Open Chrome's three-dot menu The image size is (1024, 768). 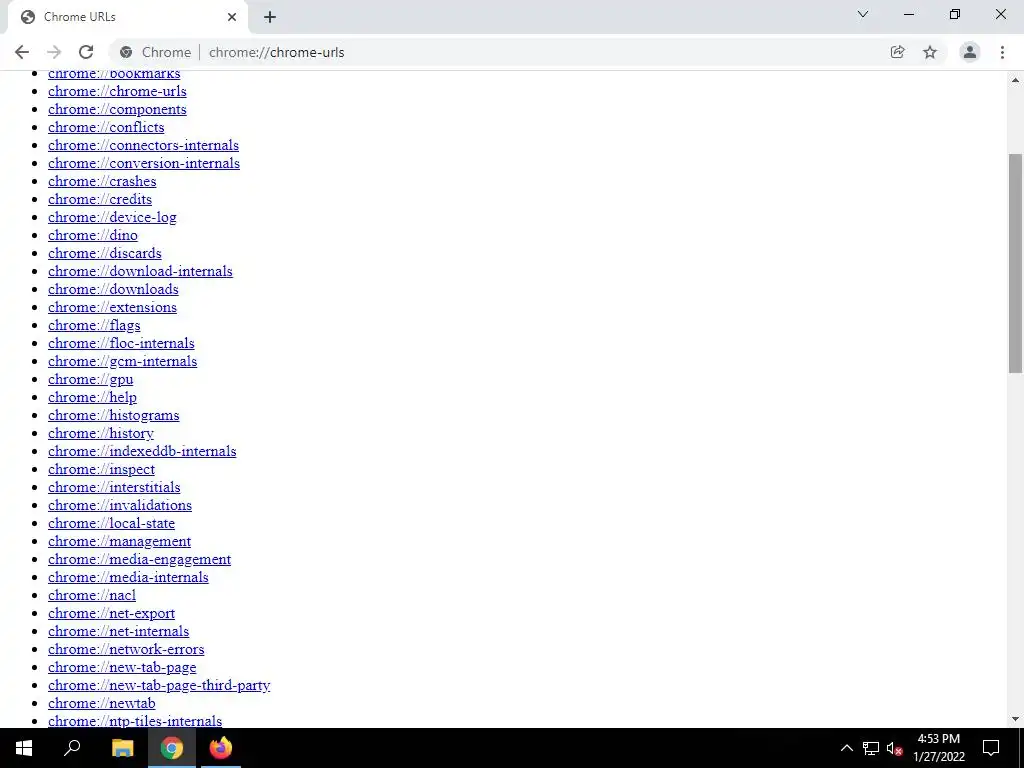(1002, 52)
